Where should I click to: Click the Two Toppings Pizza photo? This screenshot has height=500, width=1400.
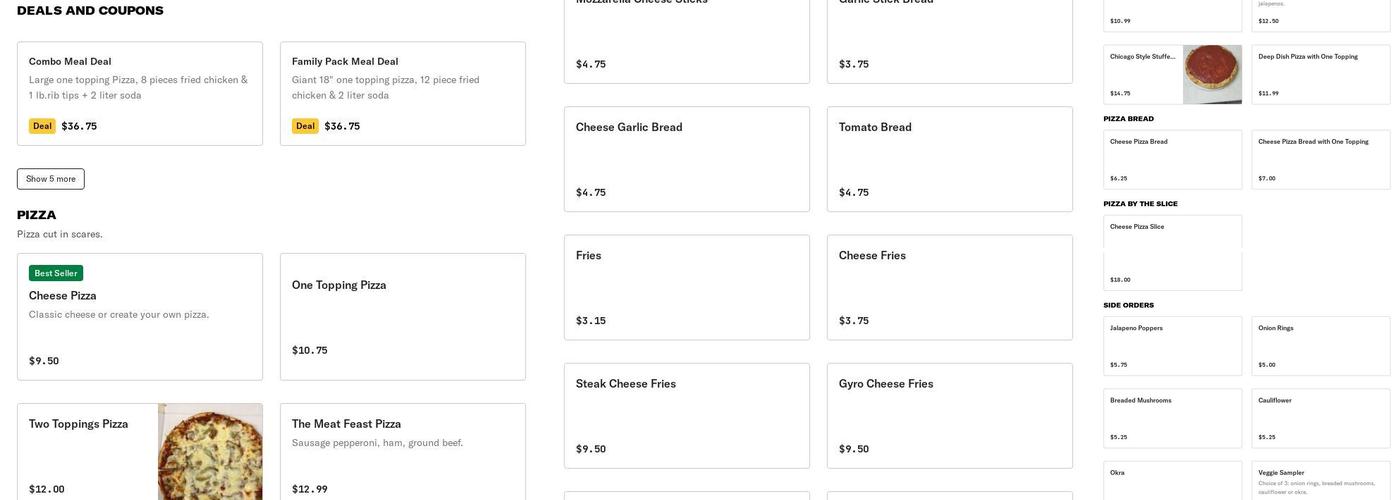[210, 451]
